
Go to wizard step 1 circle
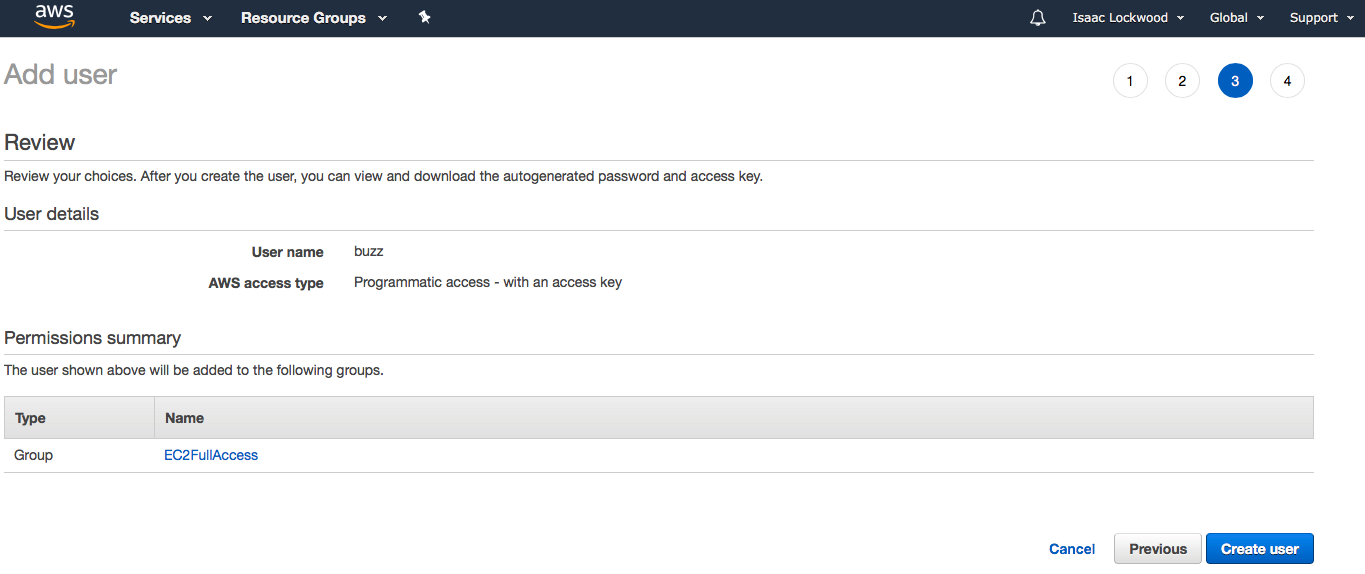[x=1130, y=81]
